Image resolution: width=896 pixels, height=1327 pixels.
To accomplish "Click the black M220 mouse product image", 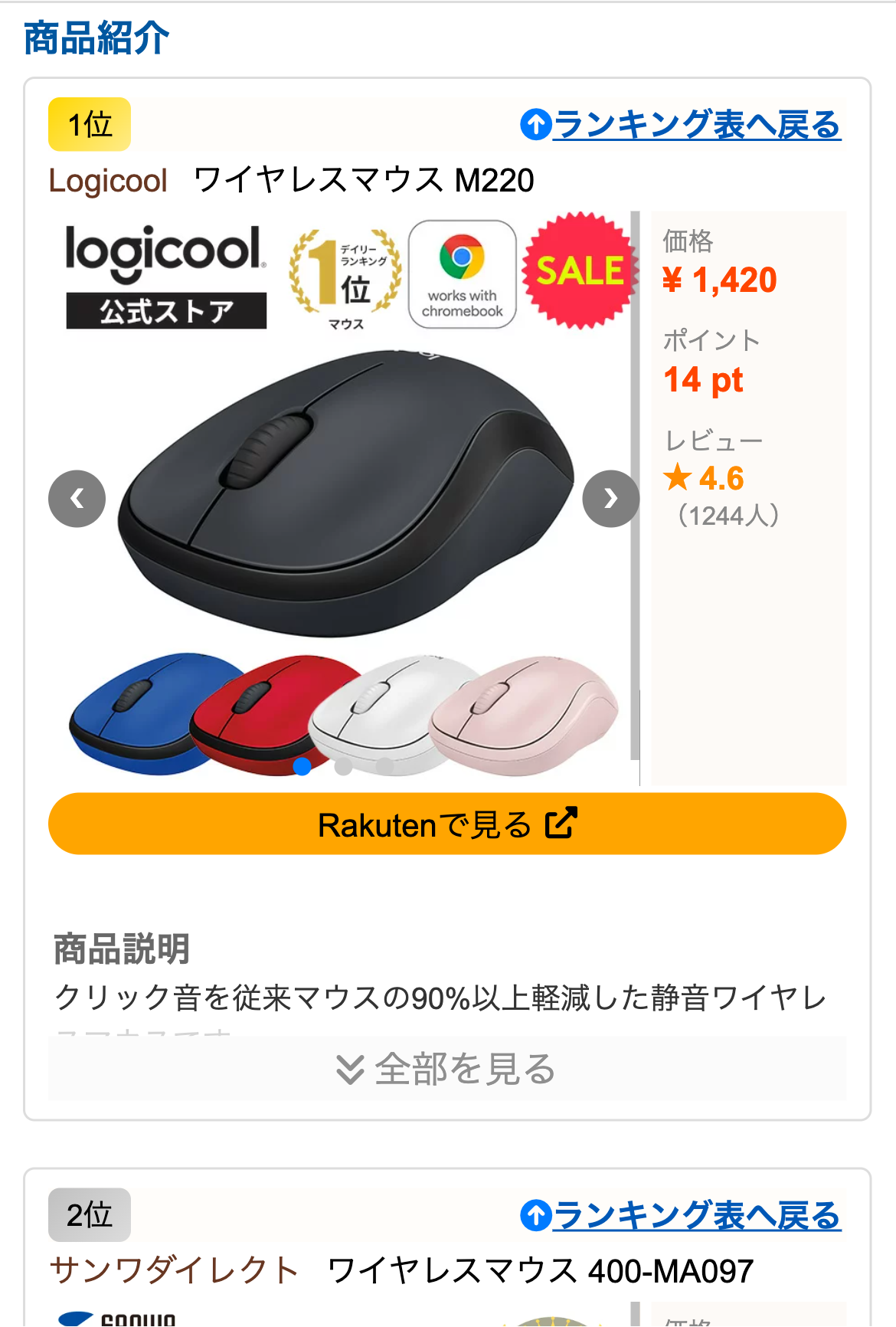I will (x=346, y=493).
